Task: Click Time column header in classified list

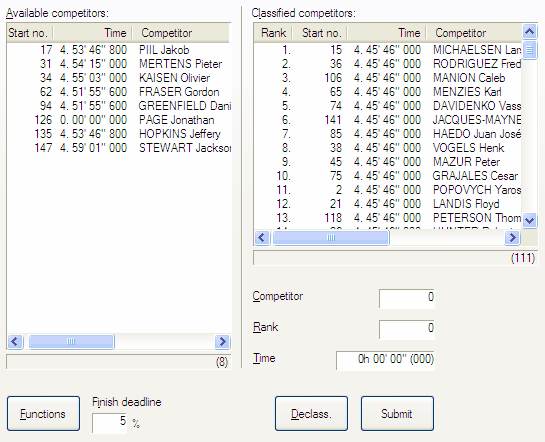Action: (387, 33)
